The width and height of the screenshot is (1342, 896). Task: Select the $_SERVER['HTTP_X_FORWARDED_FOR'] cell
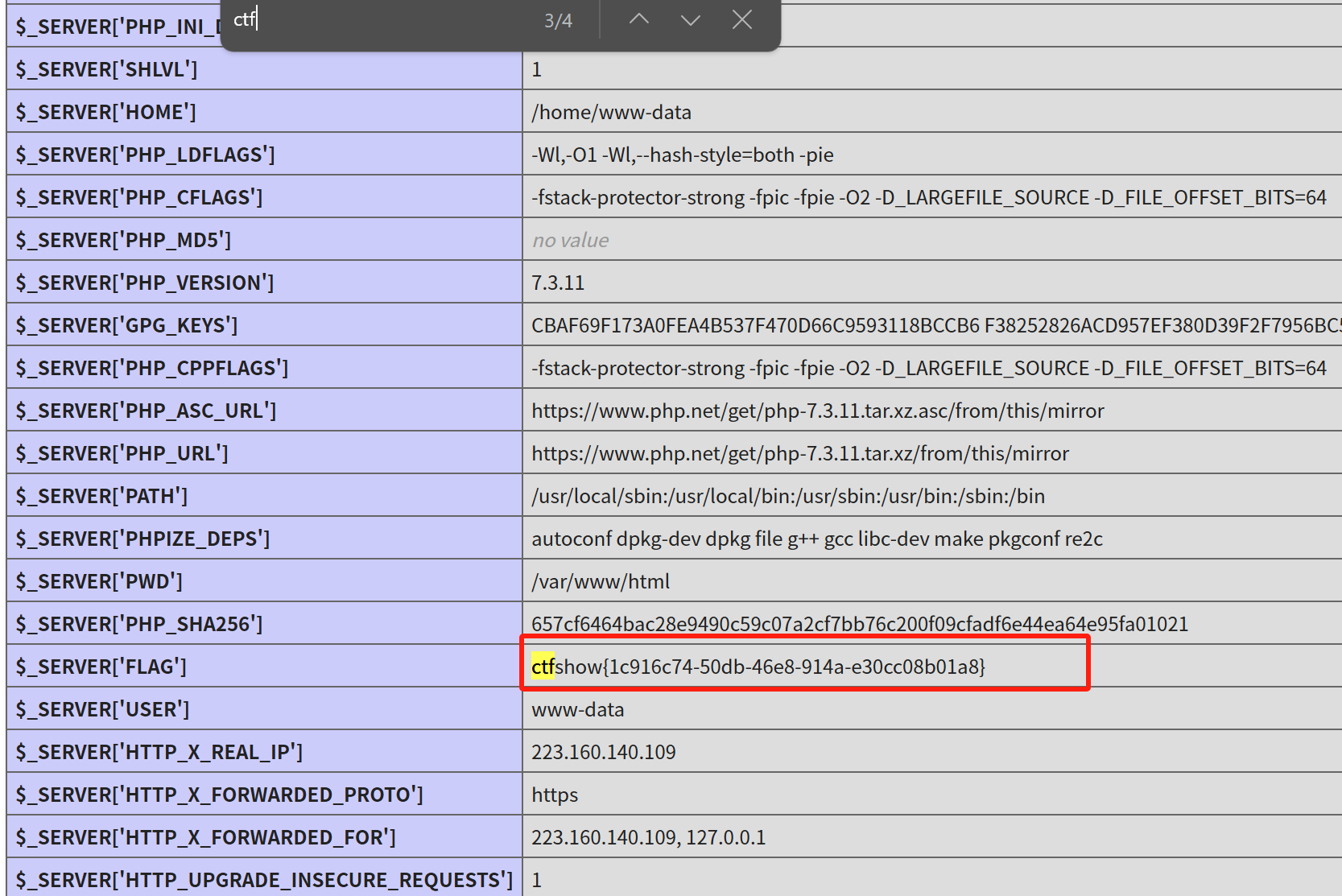265,836
